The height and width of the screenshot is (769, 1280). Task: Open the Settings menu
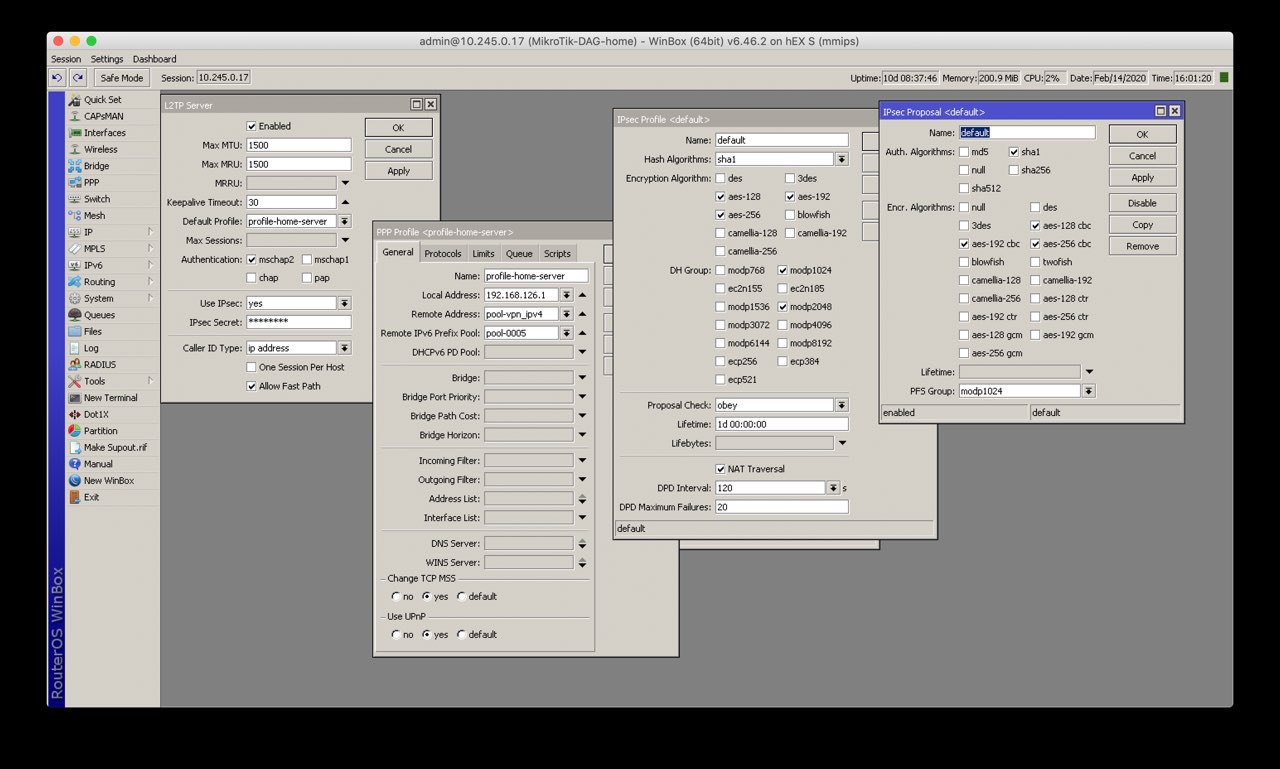click(107, 59)
